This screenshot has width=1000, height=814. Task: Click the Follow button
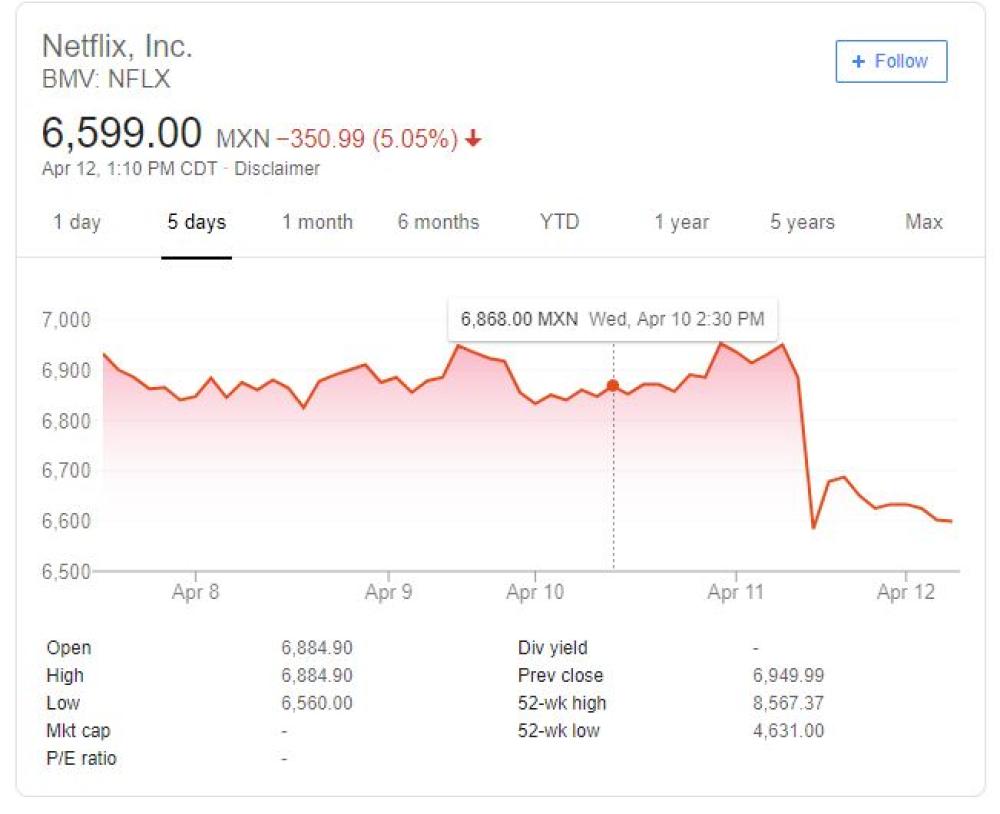click(x=891, y=62)
